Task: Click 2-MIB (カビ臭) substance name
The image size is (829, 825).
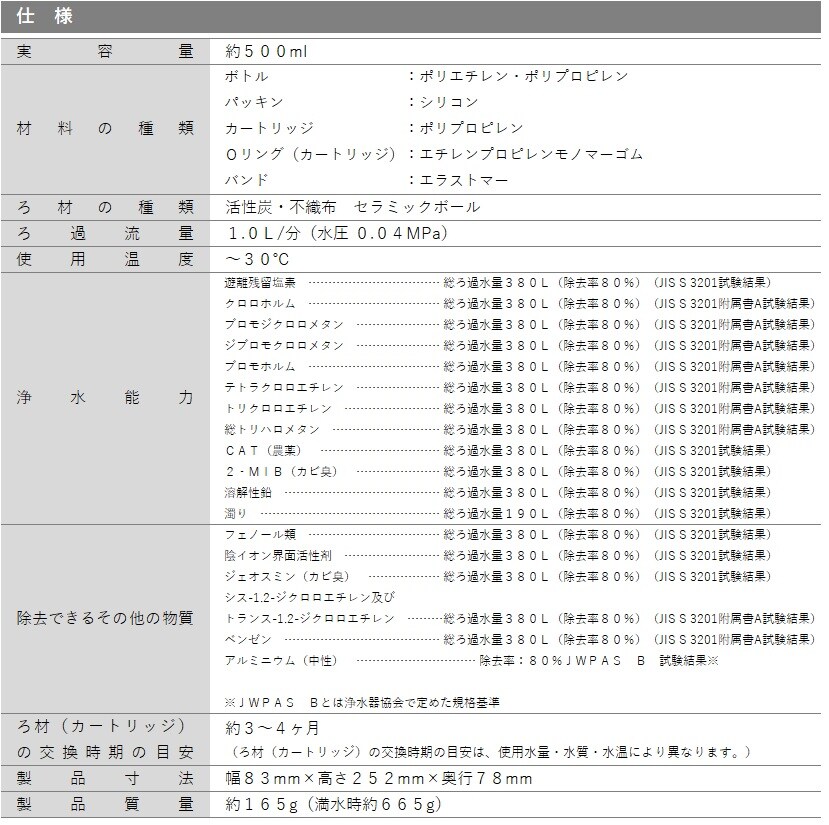Action: (282, 471)
